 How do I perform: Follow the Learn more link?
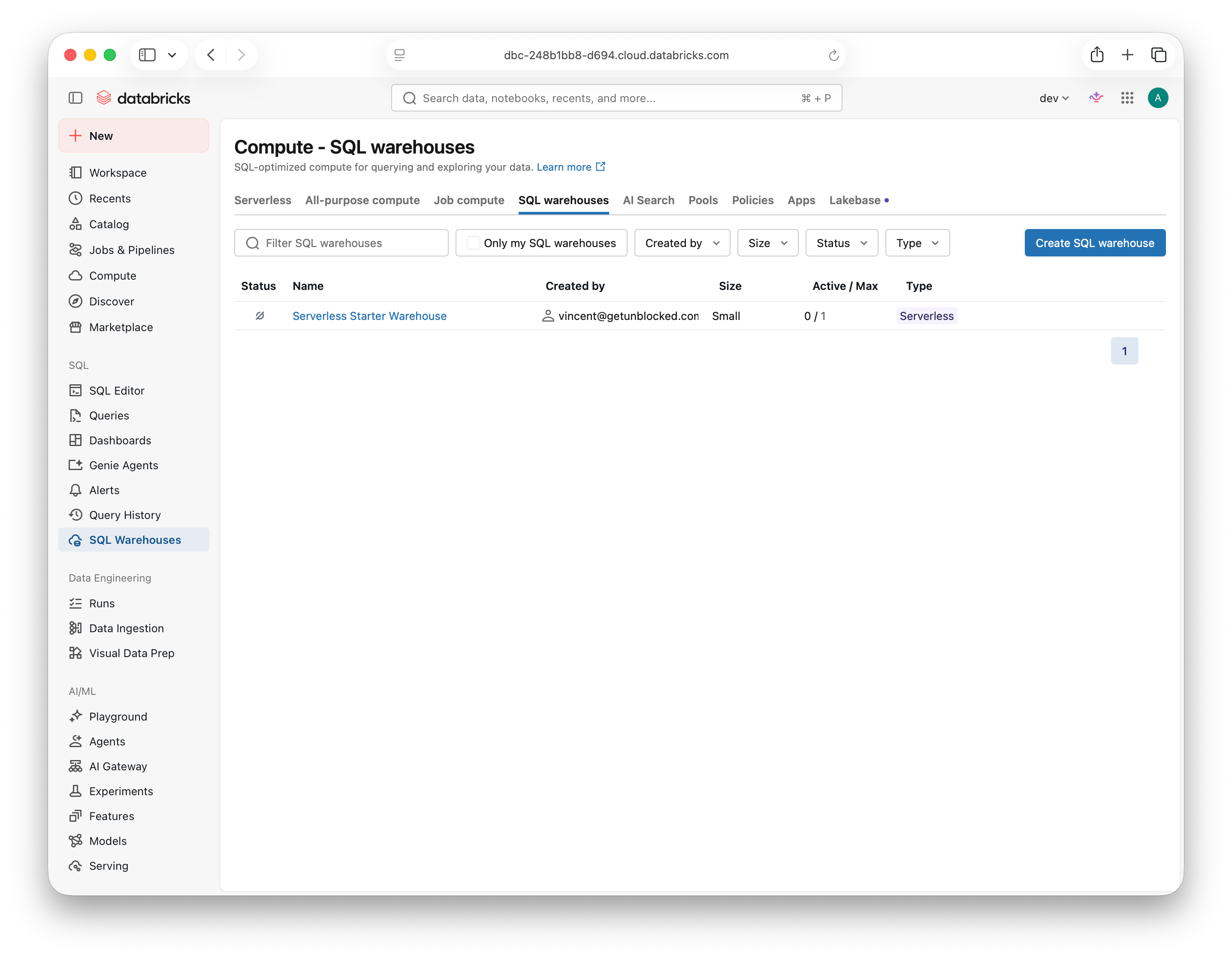pos(570,167)
